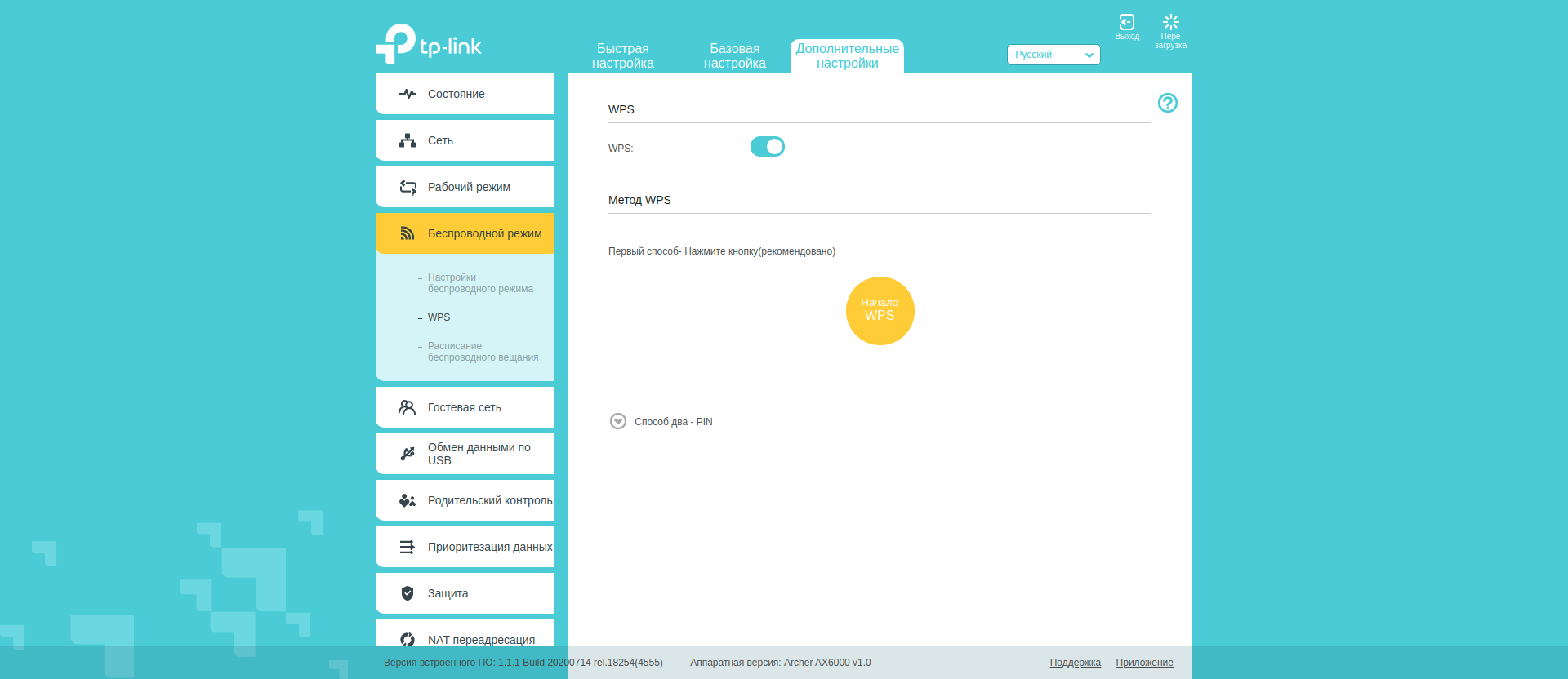Switch to Базовая настройка tab

point(734,55)
